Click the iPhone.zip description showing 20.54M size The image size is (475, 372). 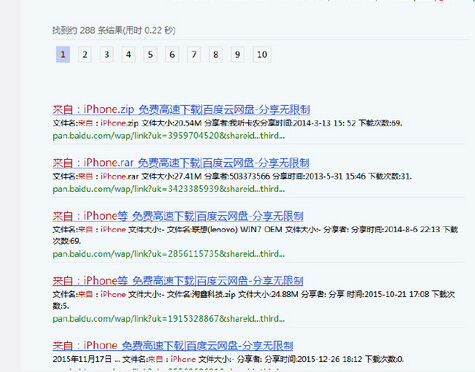pos(228,123)
